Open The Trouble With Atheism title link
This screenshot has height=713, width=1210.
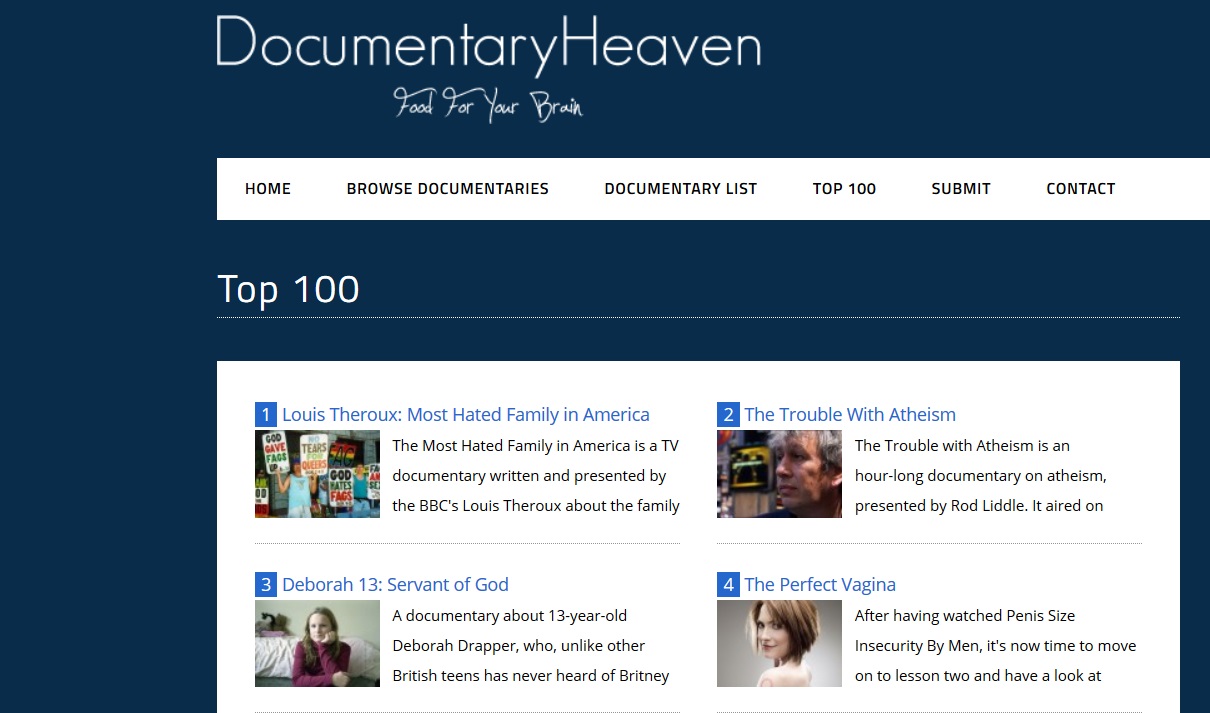click(x=849, y=415)
